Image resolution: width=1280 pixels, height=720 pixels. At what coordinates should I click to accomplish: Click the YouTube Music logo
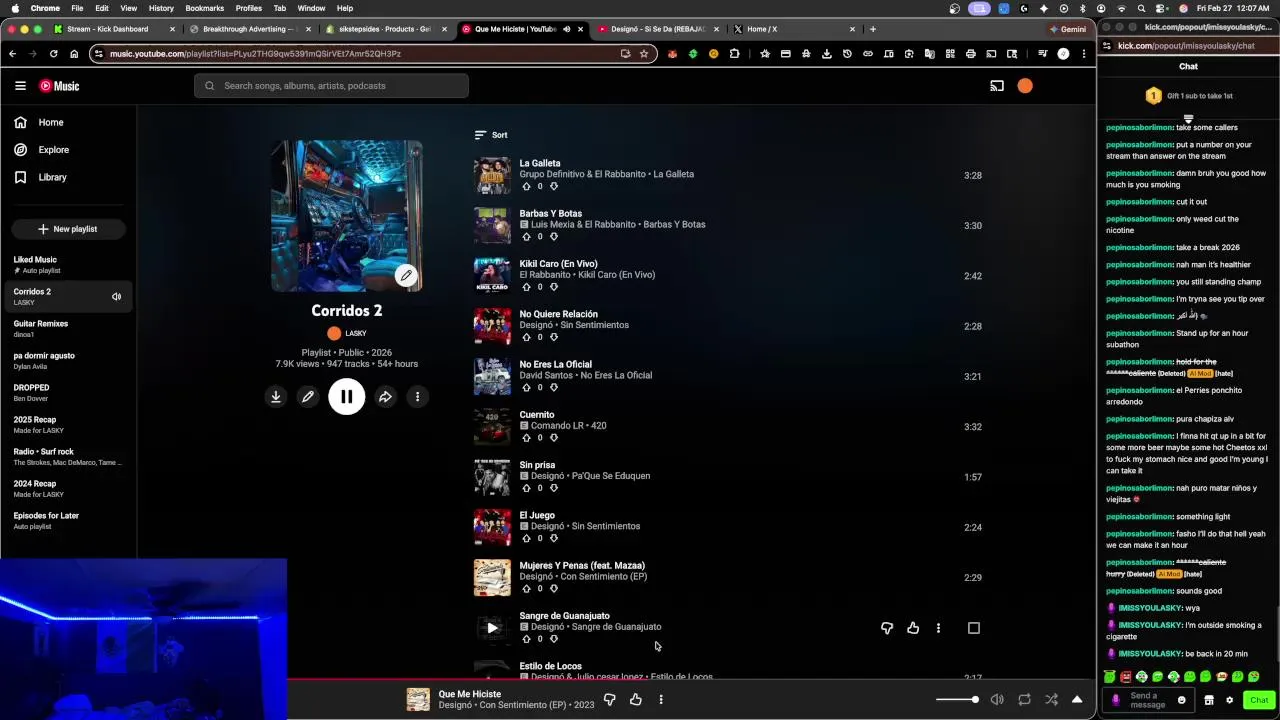(59, 86)
